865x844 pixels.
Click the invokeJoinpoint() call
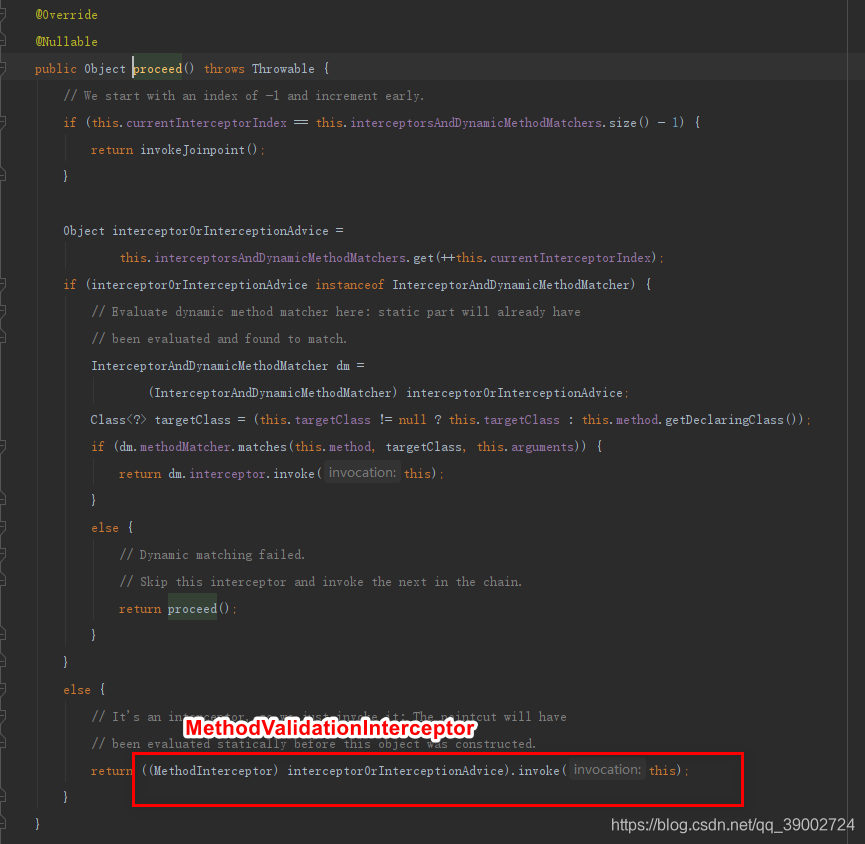(x=199, y=150)
